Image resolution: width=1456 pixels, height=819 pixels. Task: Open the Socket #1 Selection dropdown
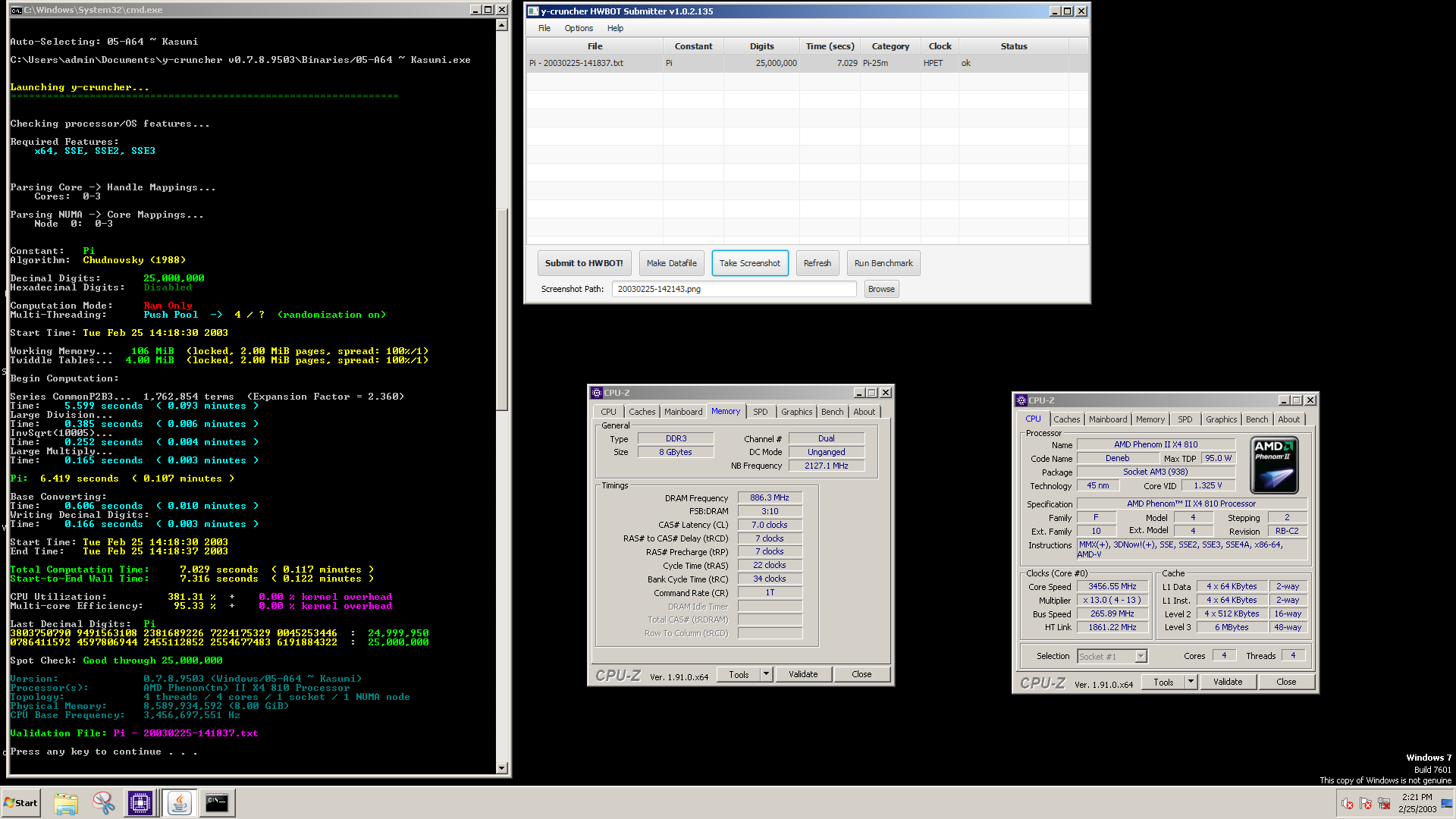pos(1112,657)
